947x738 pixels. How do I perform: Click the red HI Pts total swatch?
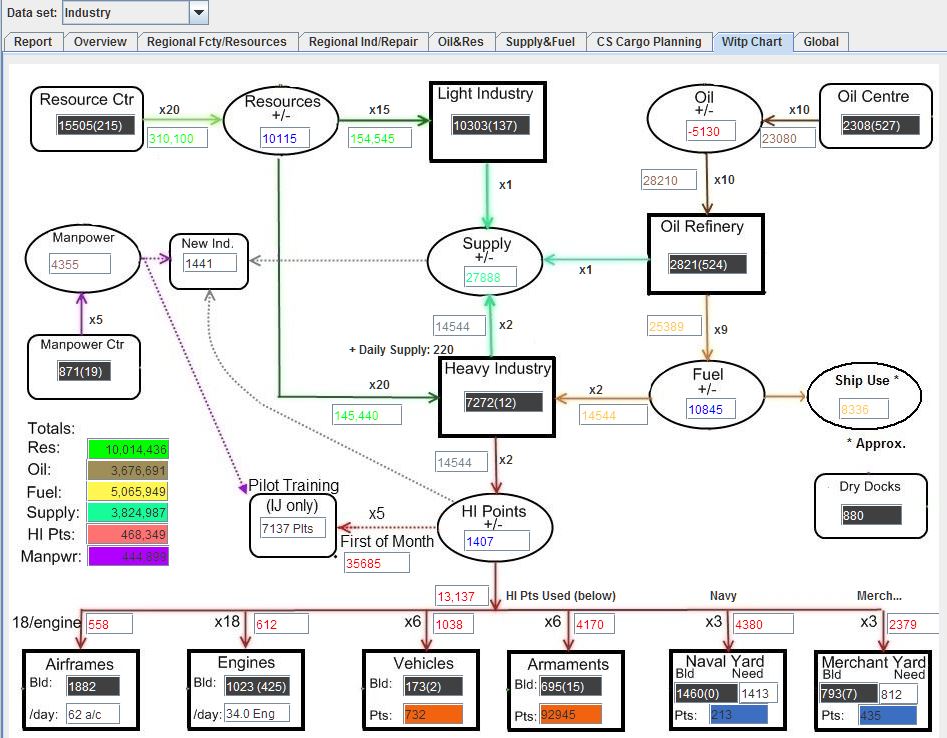point(128,534)
